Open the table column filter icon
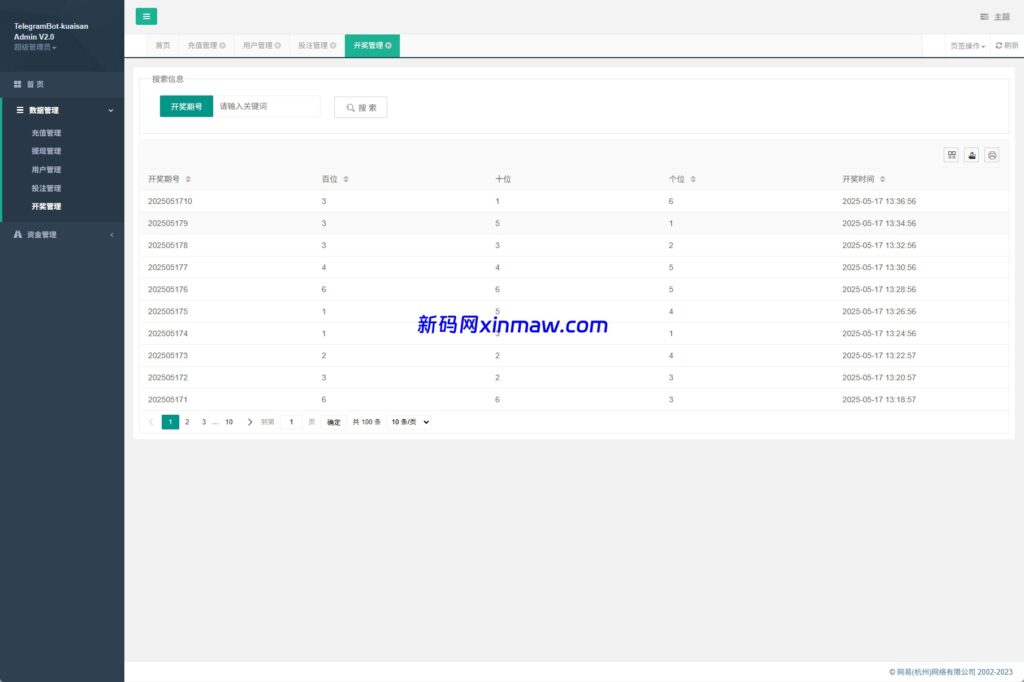This screenshot has height=682, width=1024. click(x=951, y=155)
